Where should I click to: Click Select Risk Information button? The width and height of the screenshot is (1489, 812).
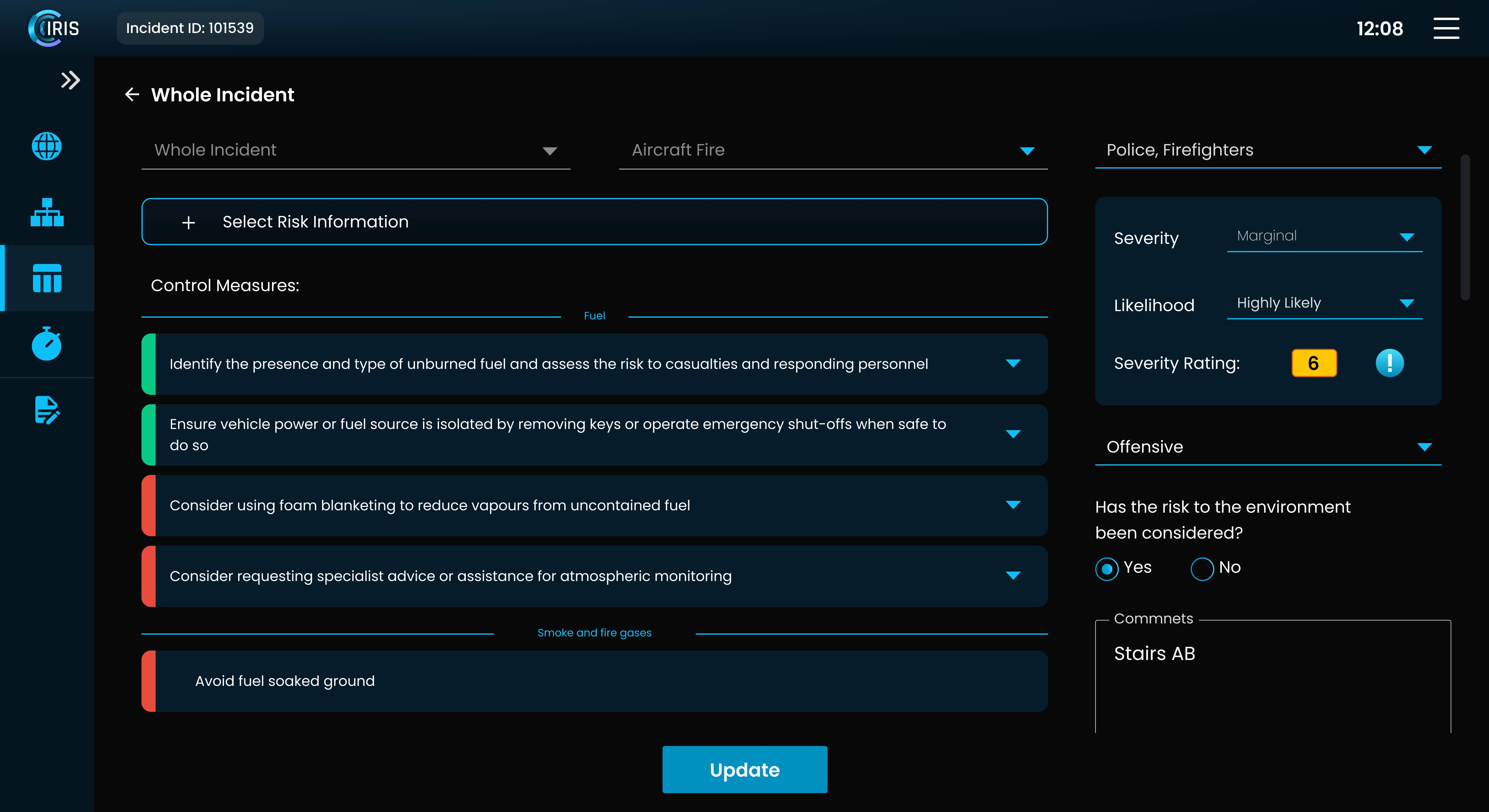tap(594, 222)
